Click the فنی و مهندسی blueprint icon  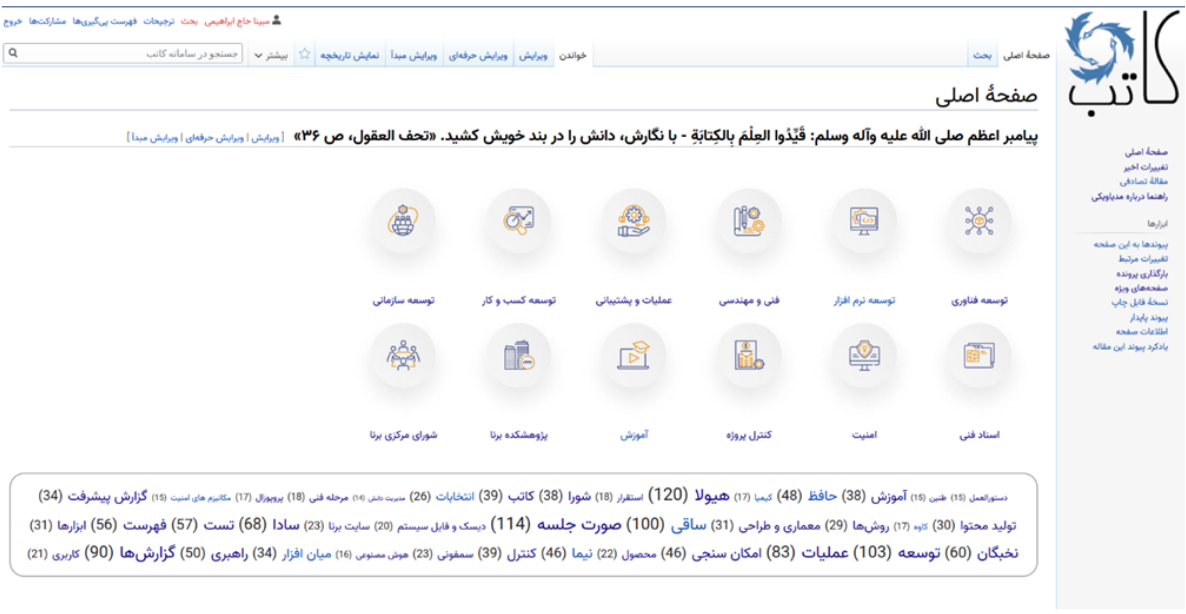click(749, 220)
